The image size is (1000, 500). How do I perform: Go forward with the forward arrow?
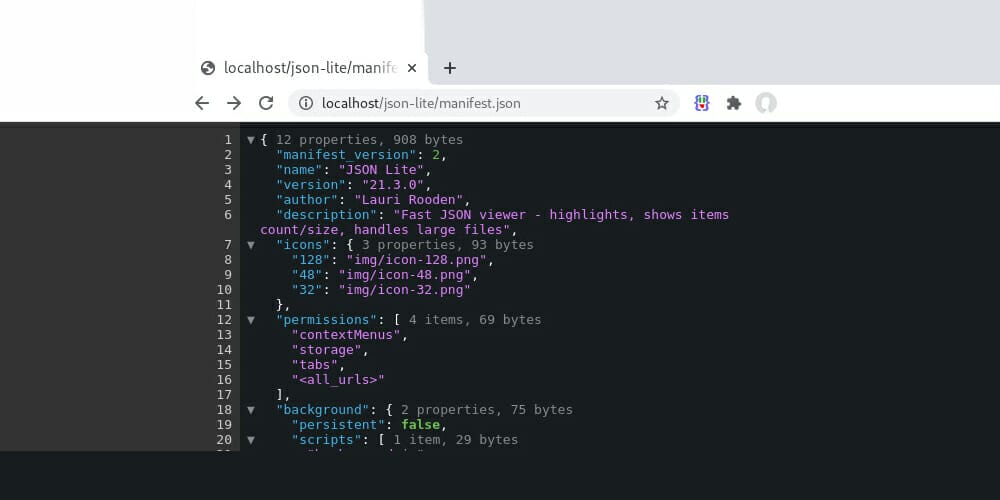pyautogui.click(x=234, y=103)
